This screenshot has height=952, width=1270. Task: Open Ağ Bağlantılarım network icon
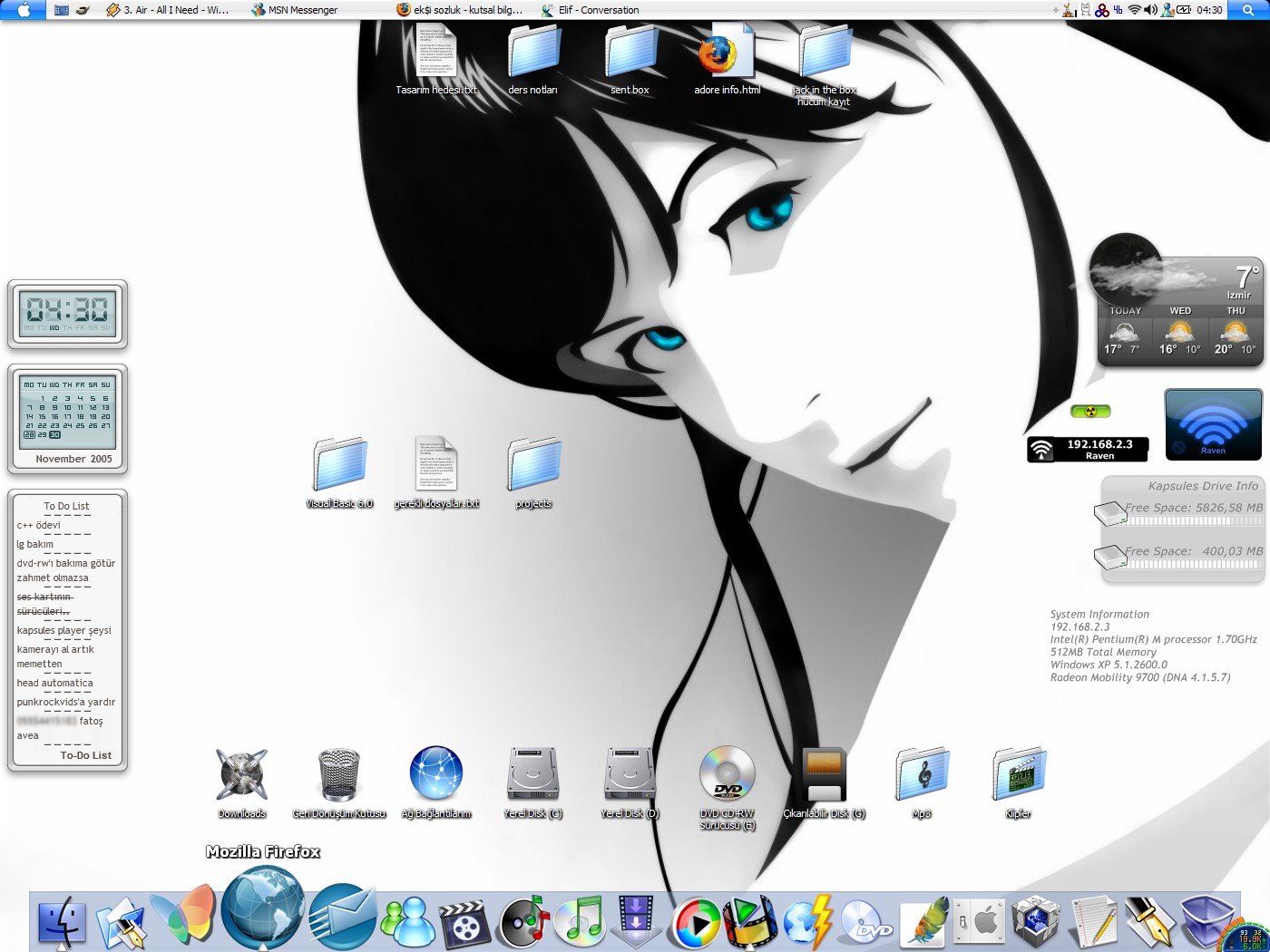click(x=436, y=782)
